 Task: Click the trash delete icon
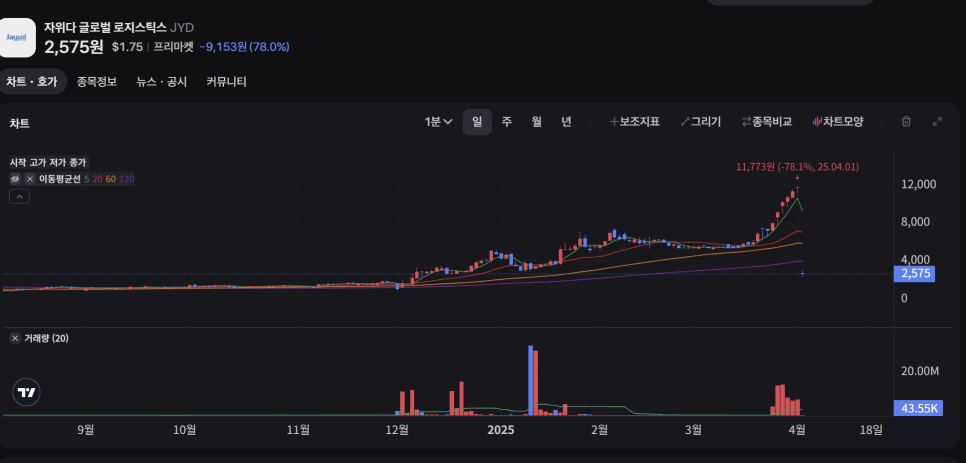(x=906, y=122)
